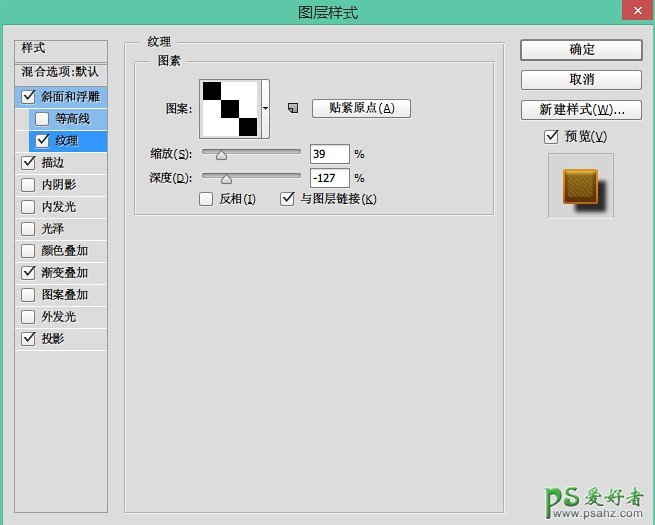This screenshot has width=655, height=525.
Task: Open 混合选项:默认 settings
Action: point(61,74)
